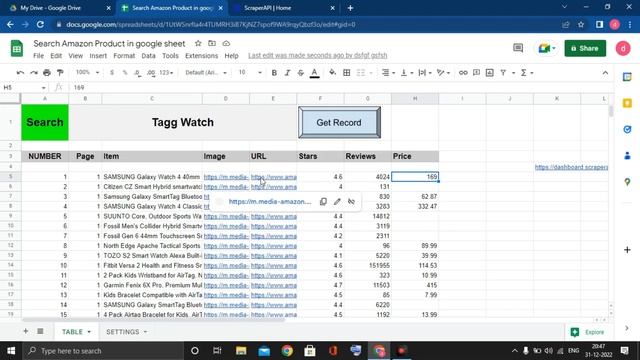The image size is (640, 360).
Task: Select the Paint format tool
Action: [x=60, y=73]
